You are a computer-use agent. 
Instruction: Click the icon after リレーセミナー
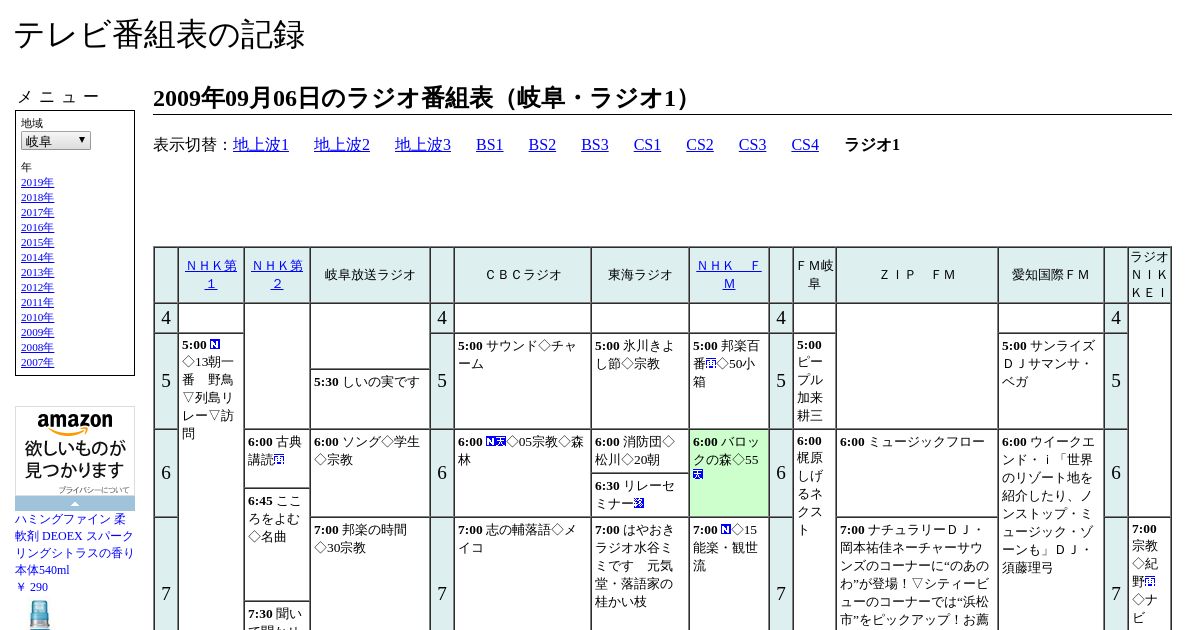(x=639, y=503)
